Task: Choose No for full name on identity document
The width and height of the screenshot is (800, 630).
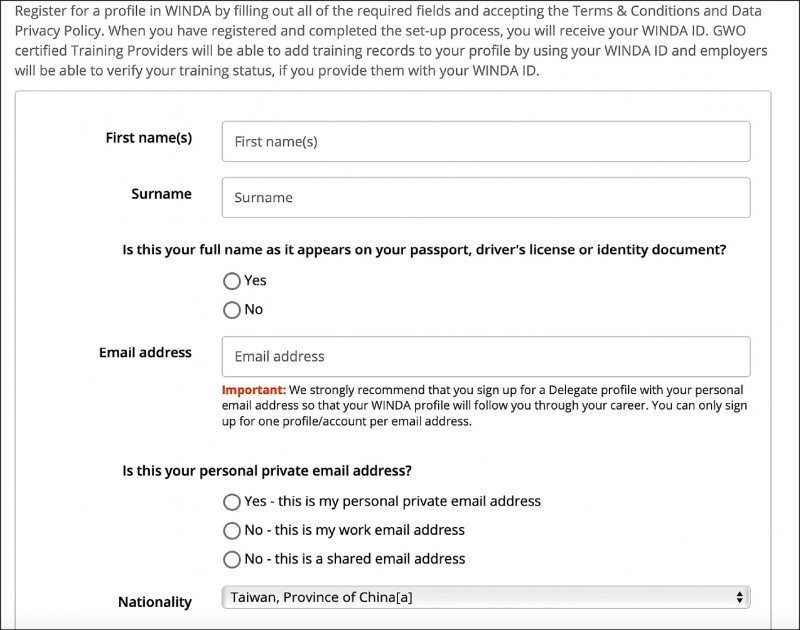Action: coord(232,310)
